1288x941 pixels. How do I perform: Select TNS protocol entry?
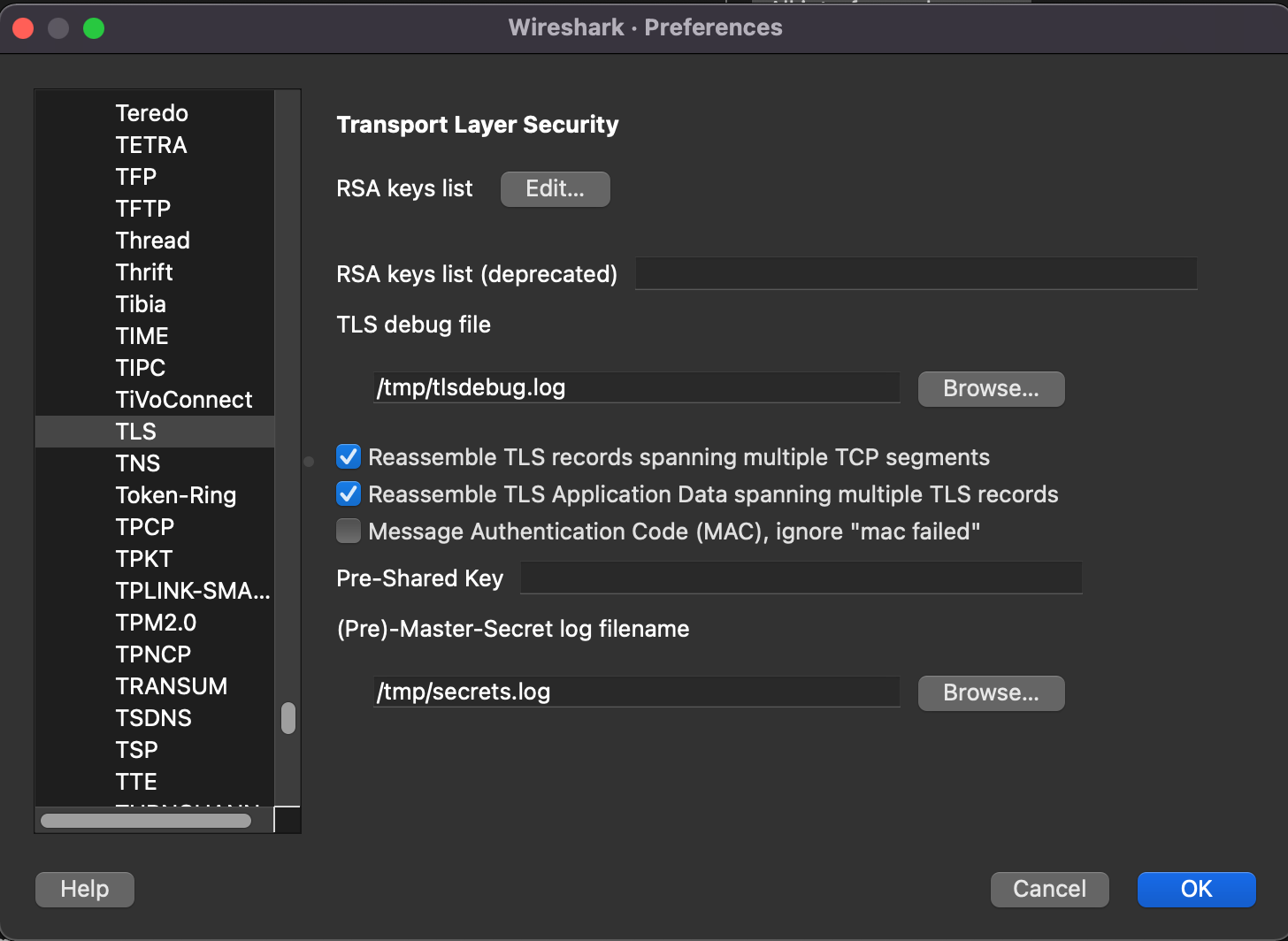click(155, 463)
